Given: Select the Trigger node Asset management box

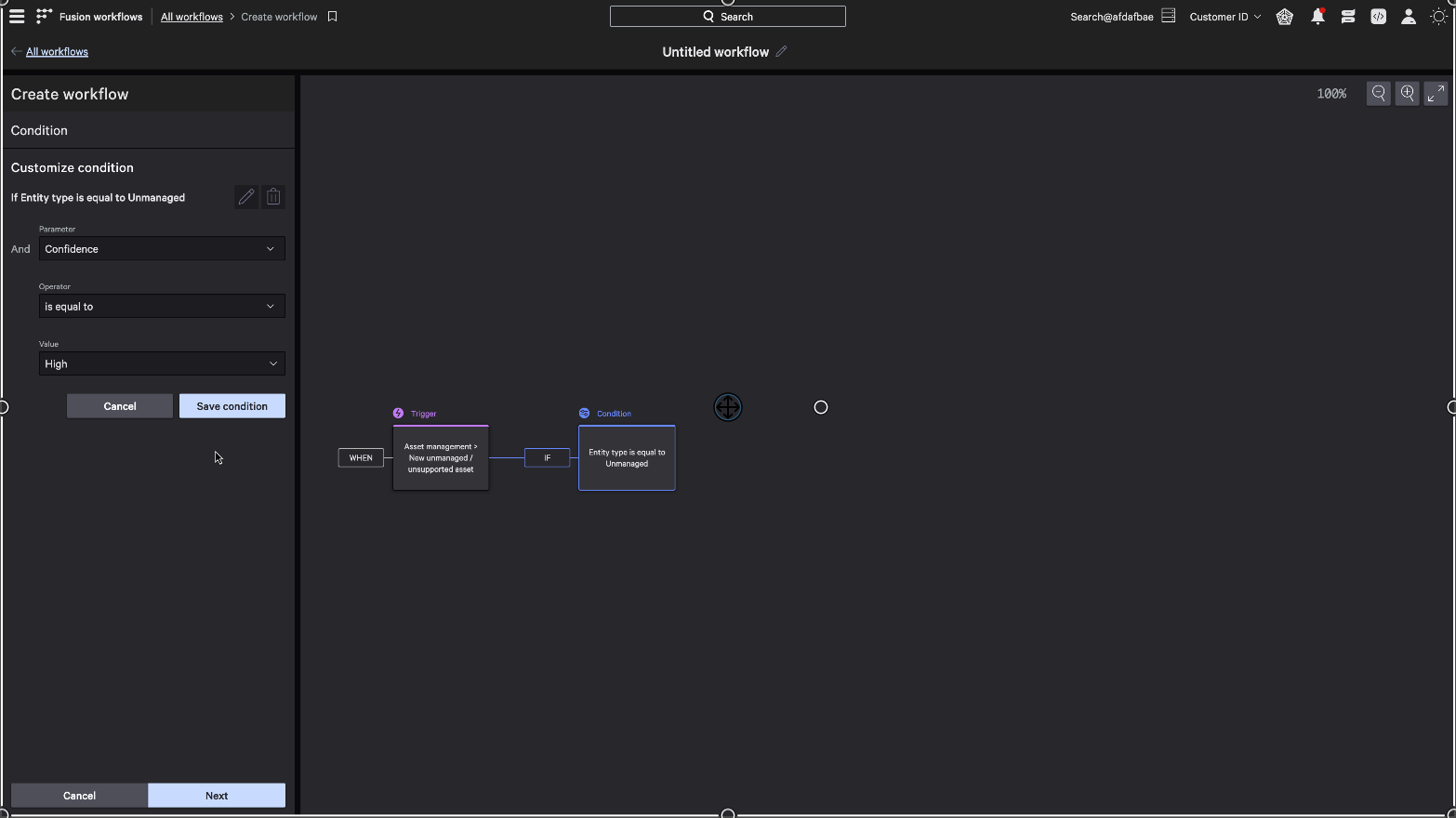Looking at the screenshot, I should (x=441, y=458).
